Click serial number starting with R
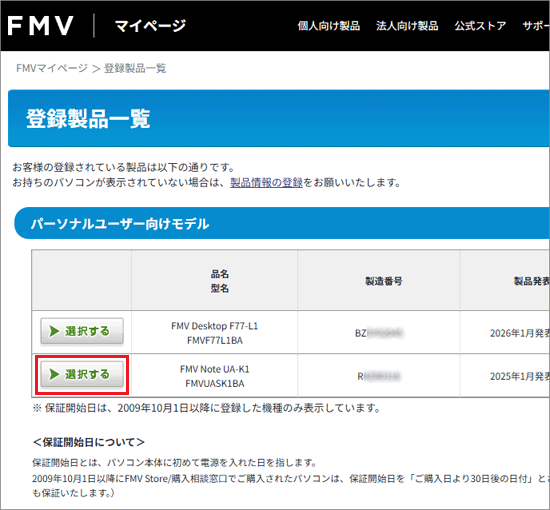Image resolution: width=550 pixels, height=510 pixels. click(379, 376)
